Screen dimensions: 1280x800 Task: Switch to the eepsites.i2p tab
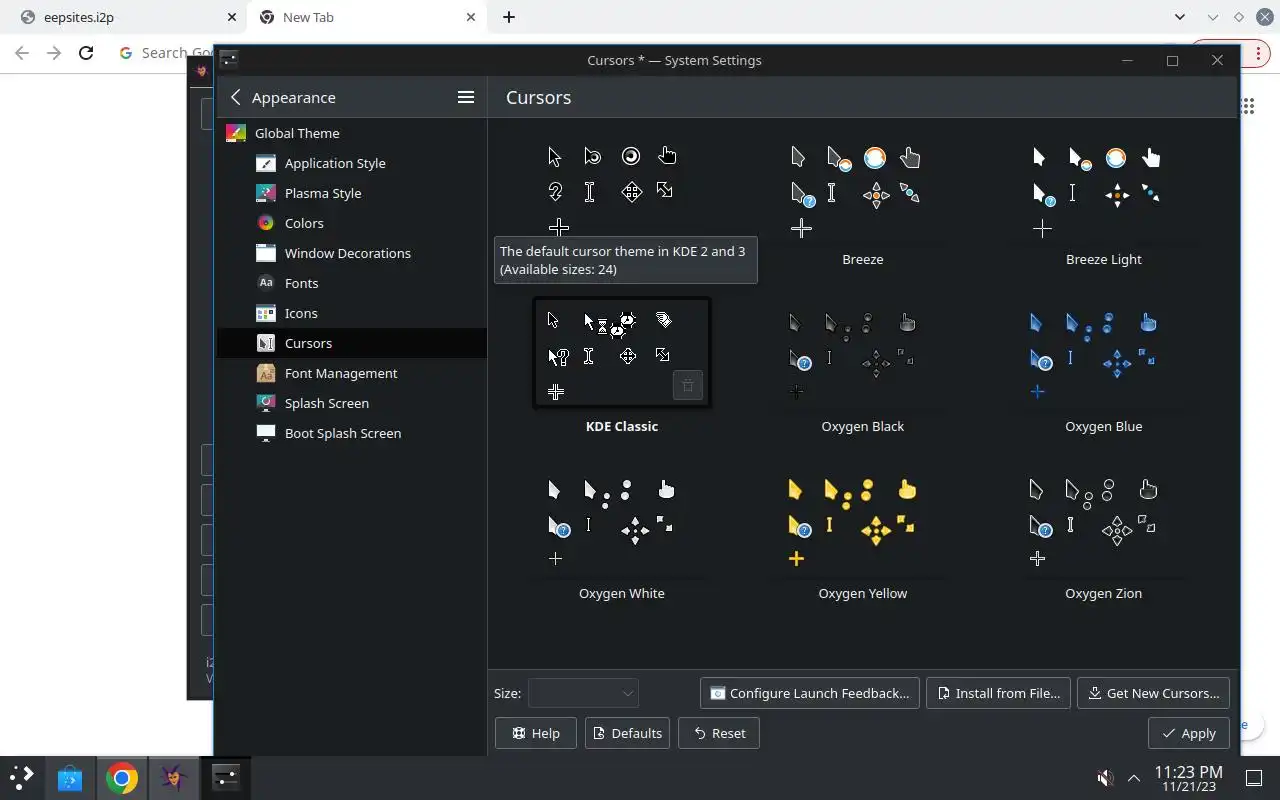[126, 17]
